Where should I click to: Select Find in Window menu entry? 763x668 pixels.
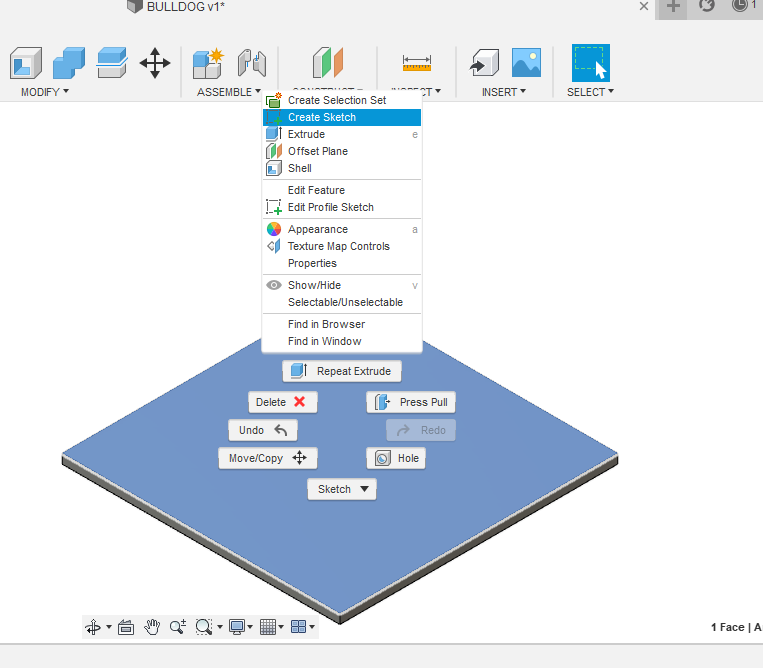coord(342,341)
